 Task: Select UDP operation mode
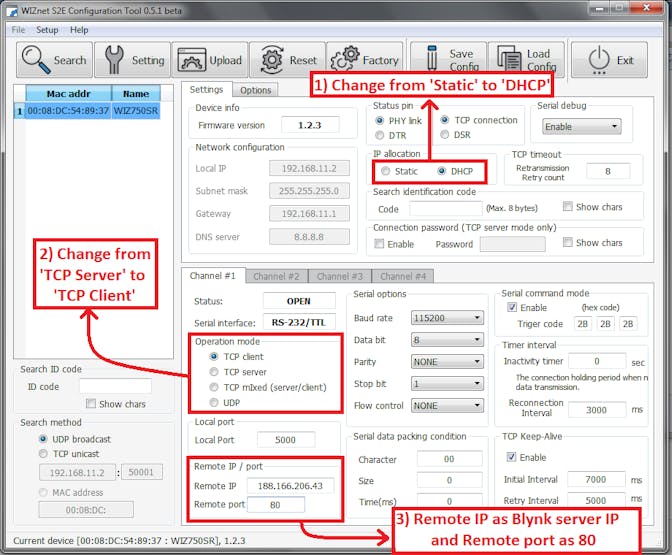pyautogui.click(x=214, y=402)
